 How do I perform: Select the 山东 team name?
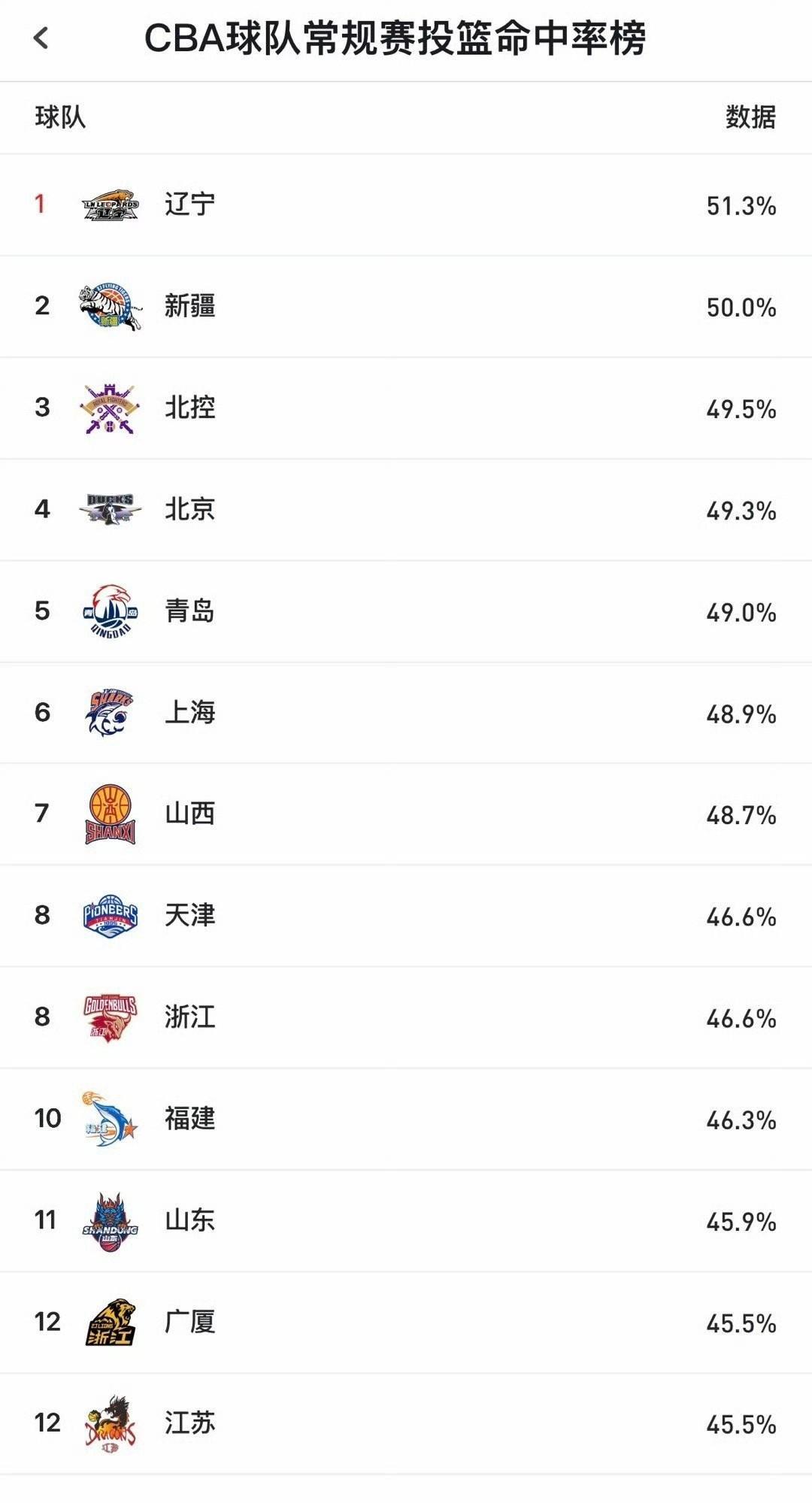point(190,1220)
